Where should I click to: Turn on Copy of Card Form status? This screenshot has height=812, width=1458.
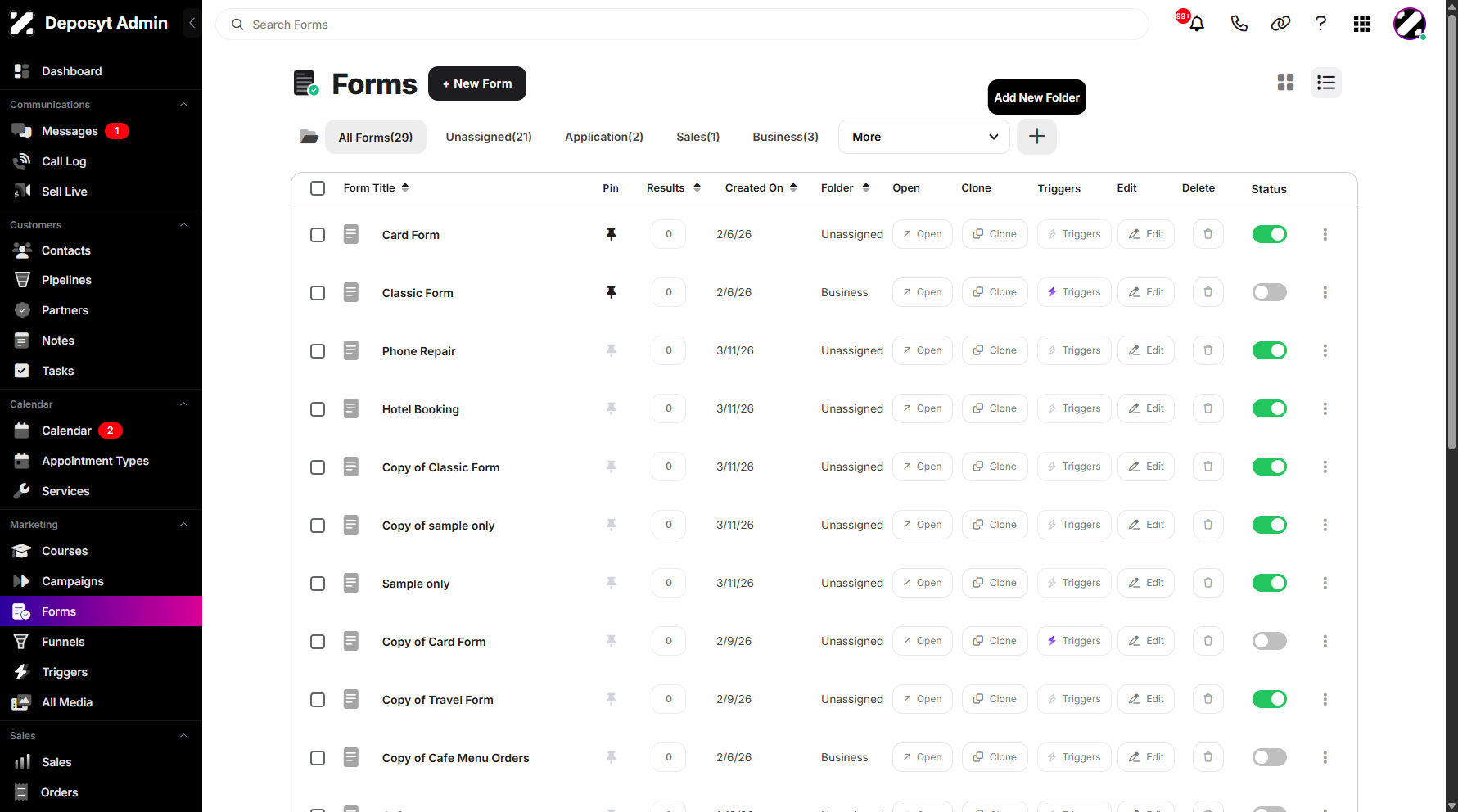pos(1269,641)
